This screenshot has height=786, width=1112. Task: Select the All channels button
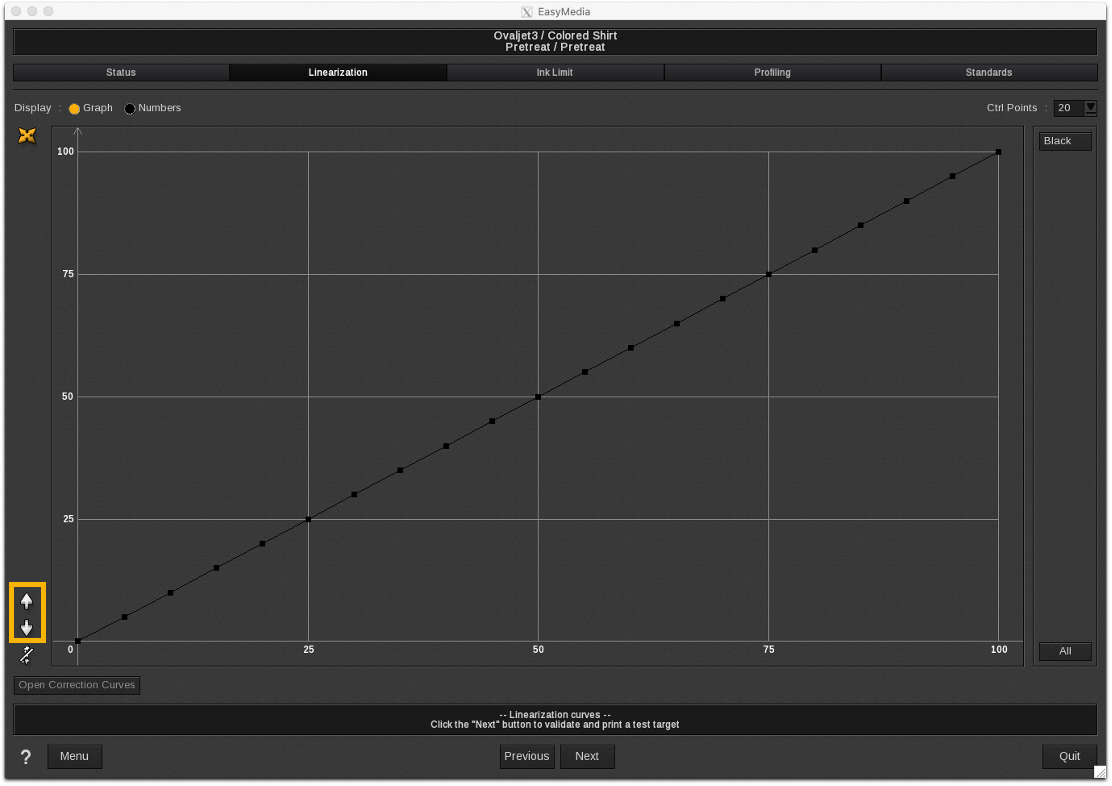(x=1064, y=651)
